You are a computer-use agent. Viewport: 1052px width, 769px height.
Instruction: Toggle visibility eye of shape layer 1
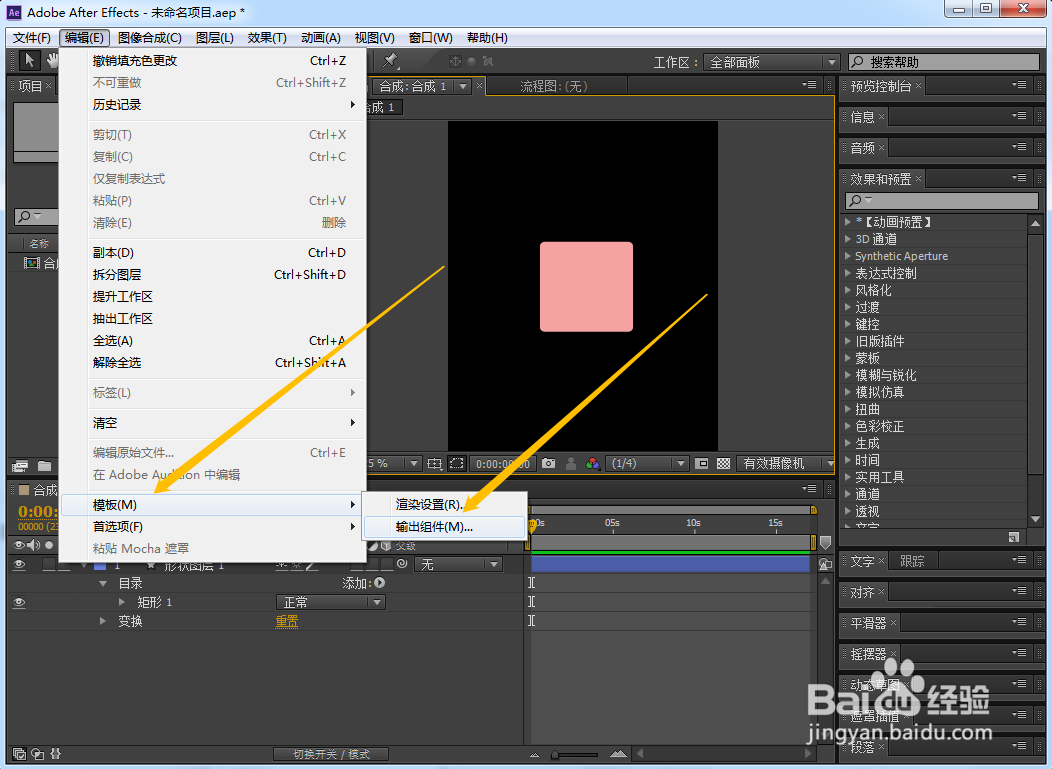click(x=19, y=565)
